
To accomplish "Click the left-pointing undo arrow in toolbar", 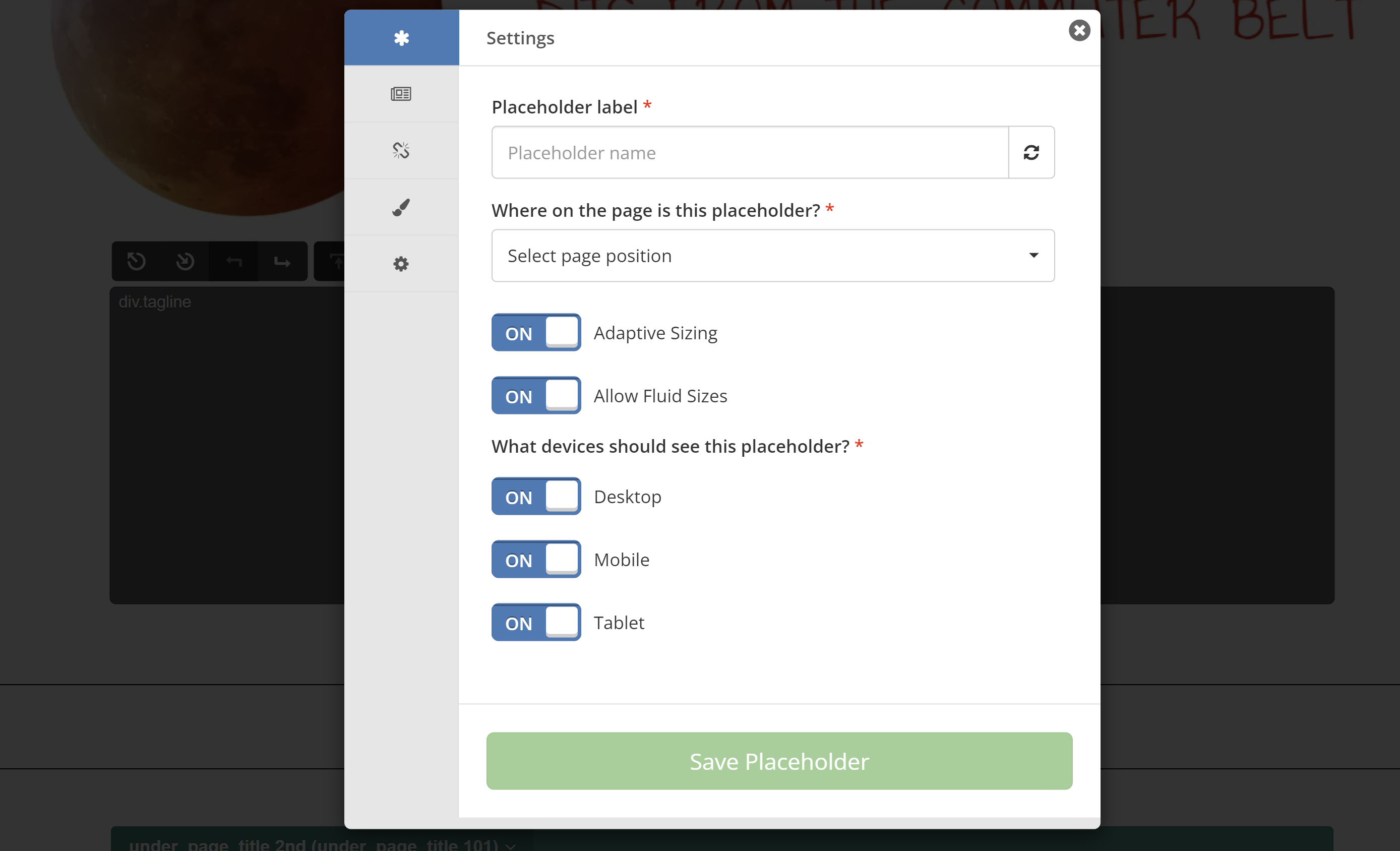I will click(233, 261).
